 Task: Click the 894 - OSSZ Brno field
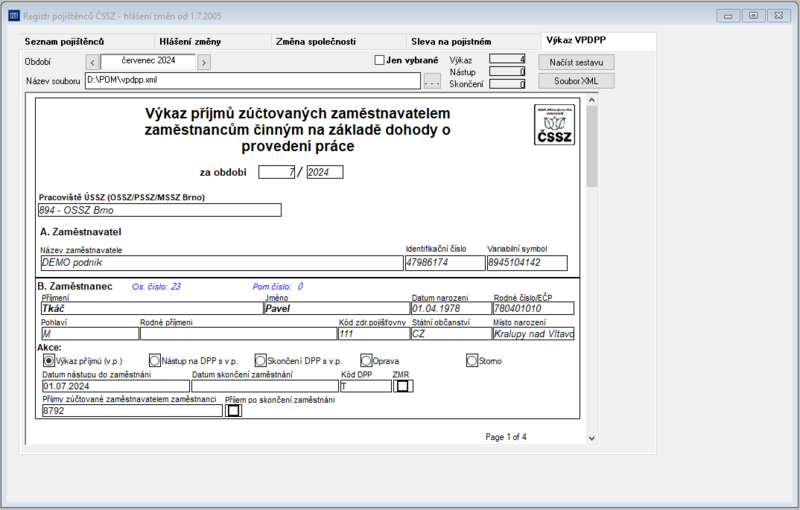click(x=160, y=210)
